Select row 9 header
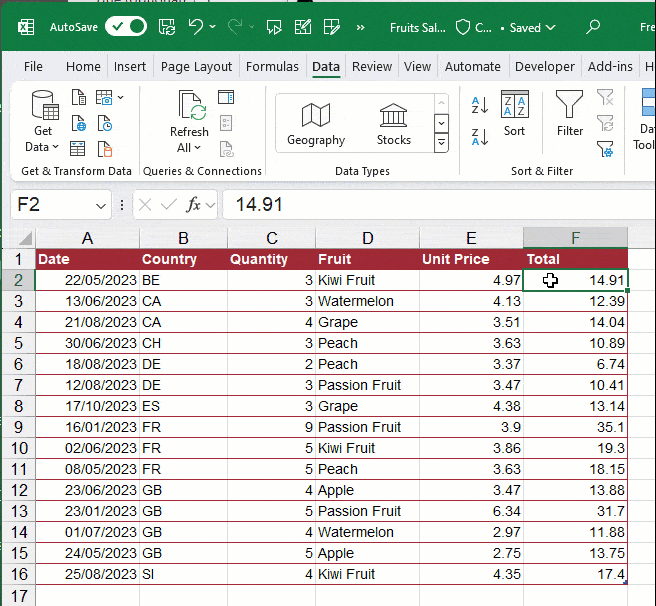The image size is (656, 606). click(x=18, y=427)
